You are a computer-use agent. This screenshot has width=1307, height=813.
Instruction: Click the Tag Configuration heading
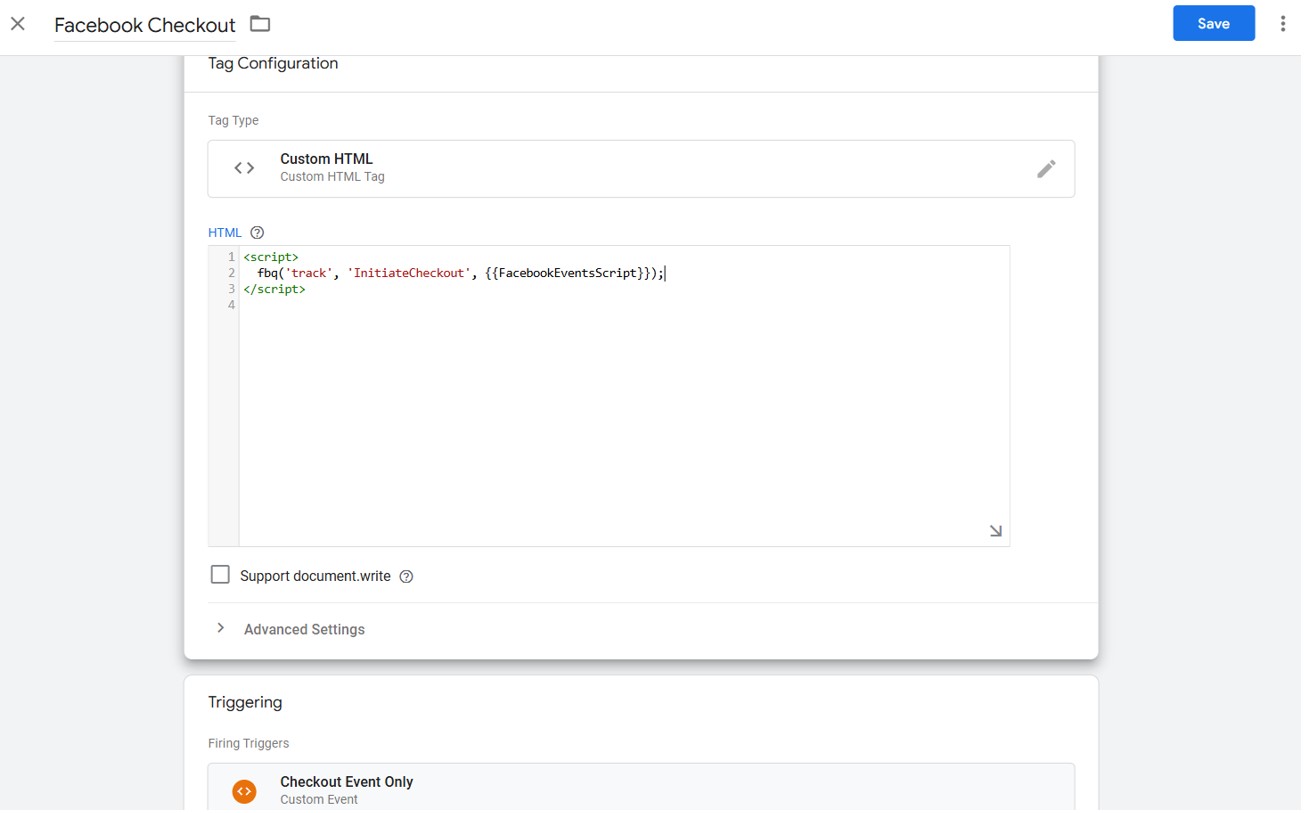coord(273,64)
